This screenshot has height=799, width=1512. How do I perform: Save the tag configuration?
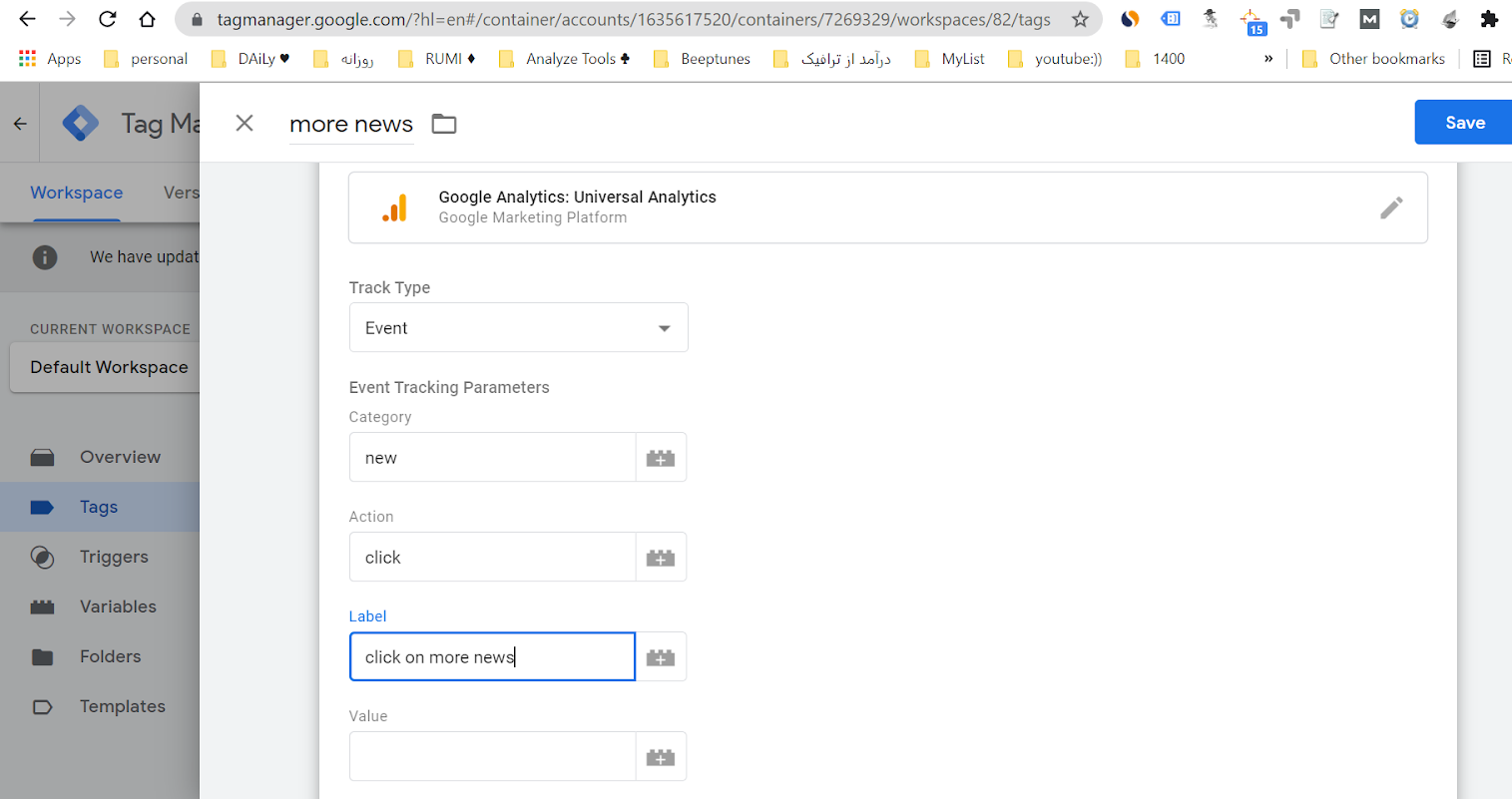point(1464,123)
